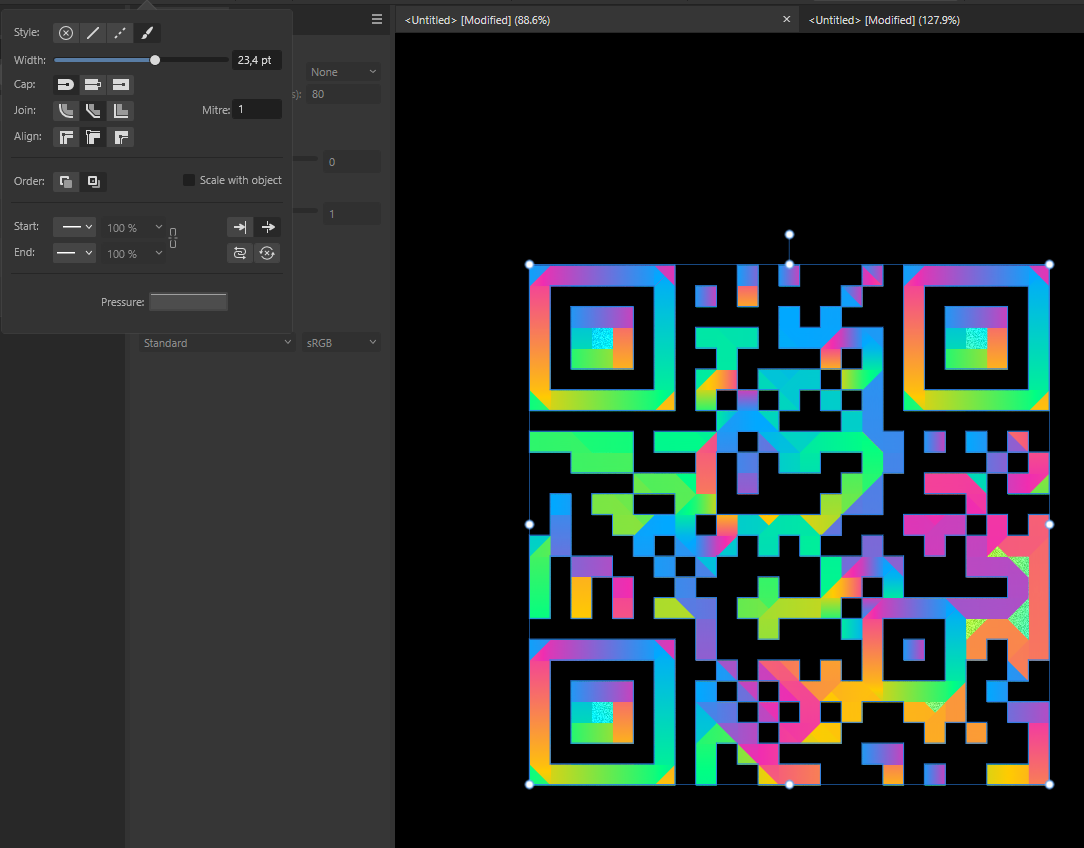Click the top-left corner selection handle
This screenshot has height=848, width=1084.
pos(530,264)
